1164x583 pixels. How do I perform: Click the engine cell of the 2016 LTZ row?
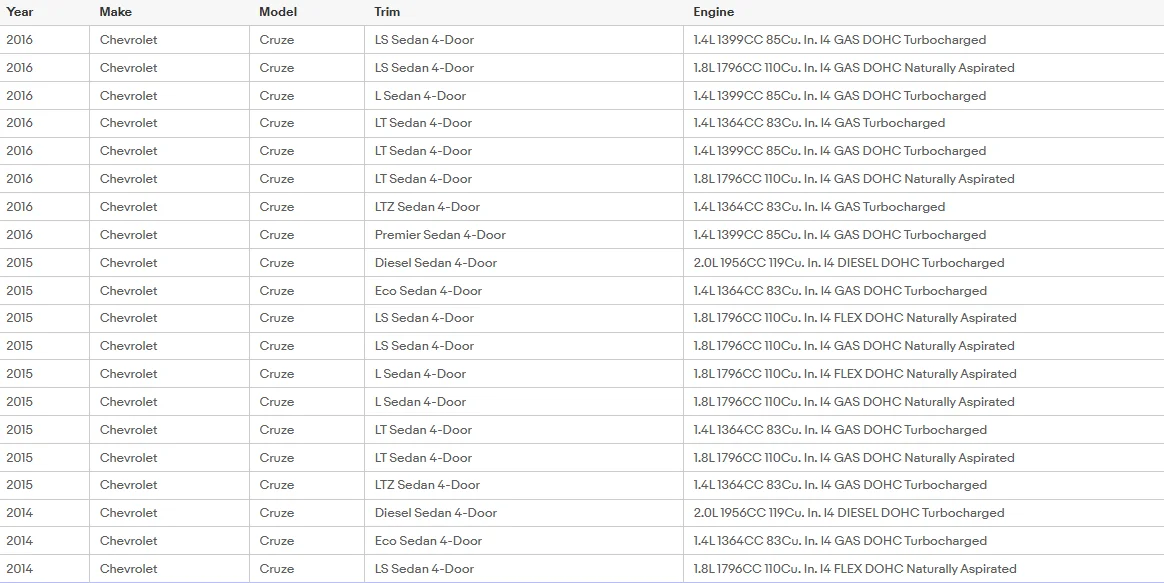pos(819,206)
